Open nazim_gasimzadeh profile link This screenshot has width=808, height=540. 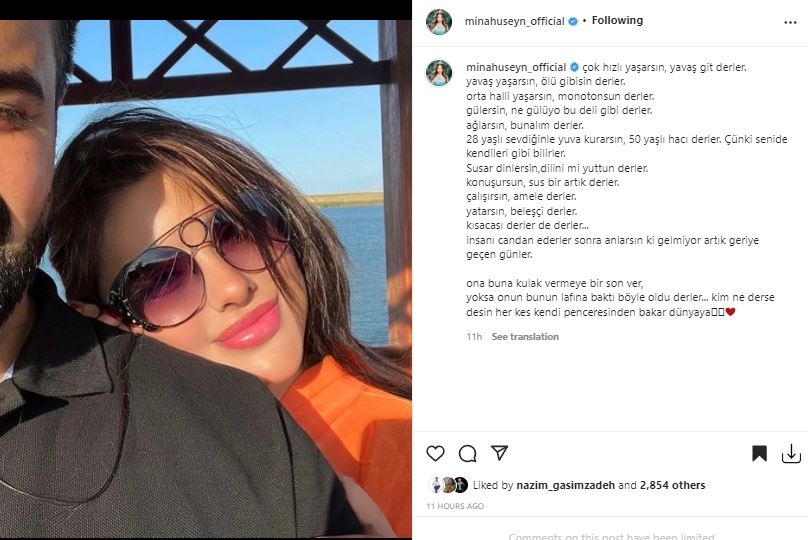click(x=565, y=485)
